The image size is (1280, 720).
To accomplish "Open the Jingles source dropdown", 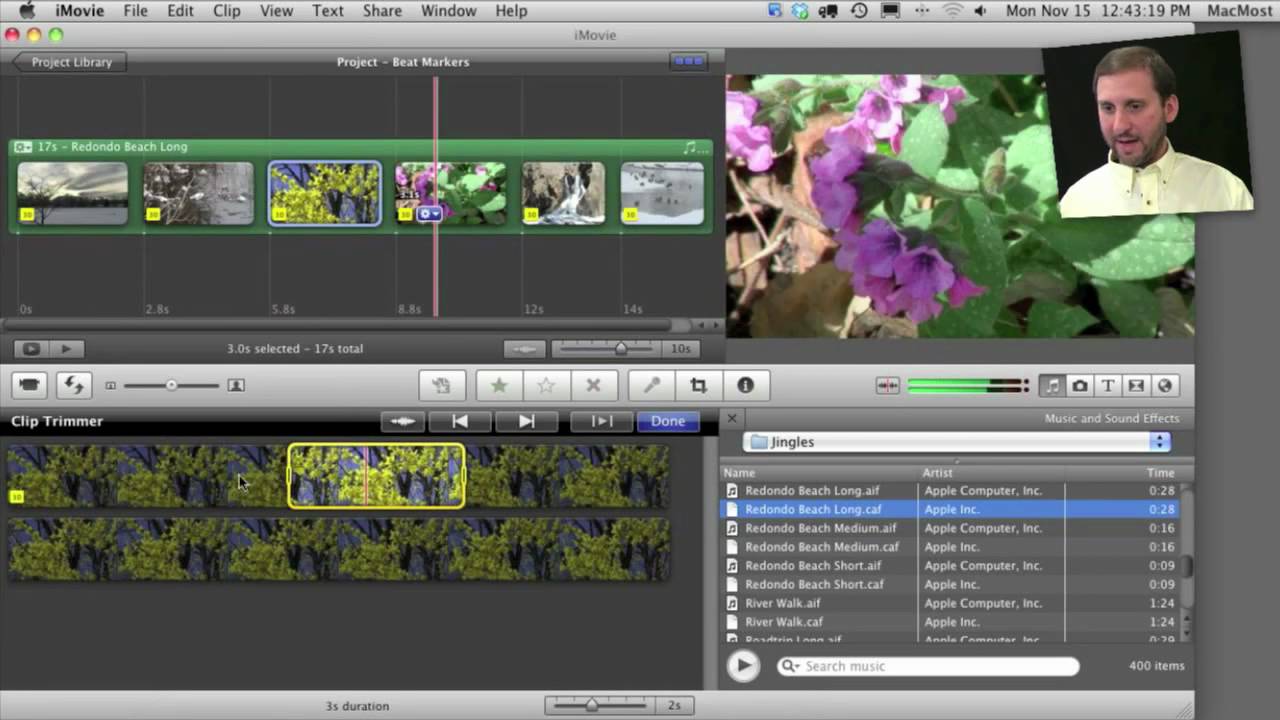I will coord(957,442).
